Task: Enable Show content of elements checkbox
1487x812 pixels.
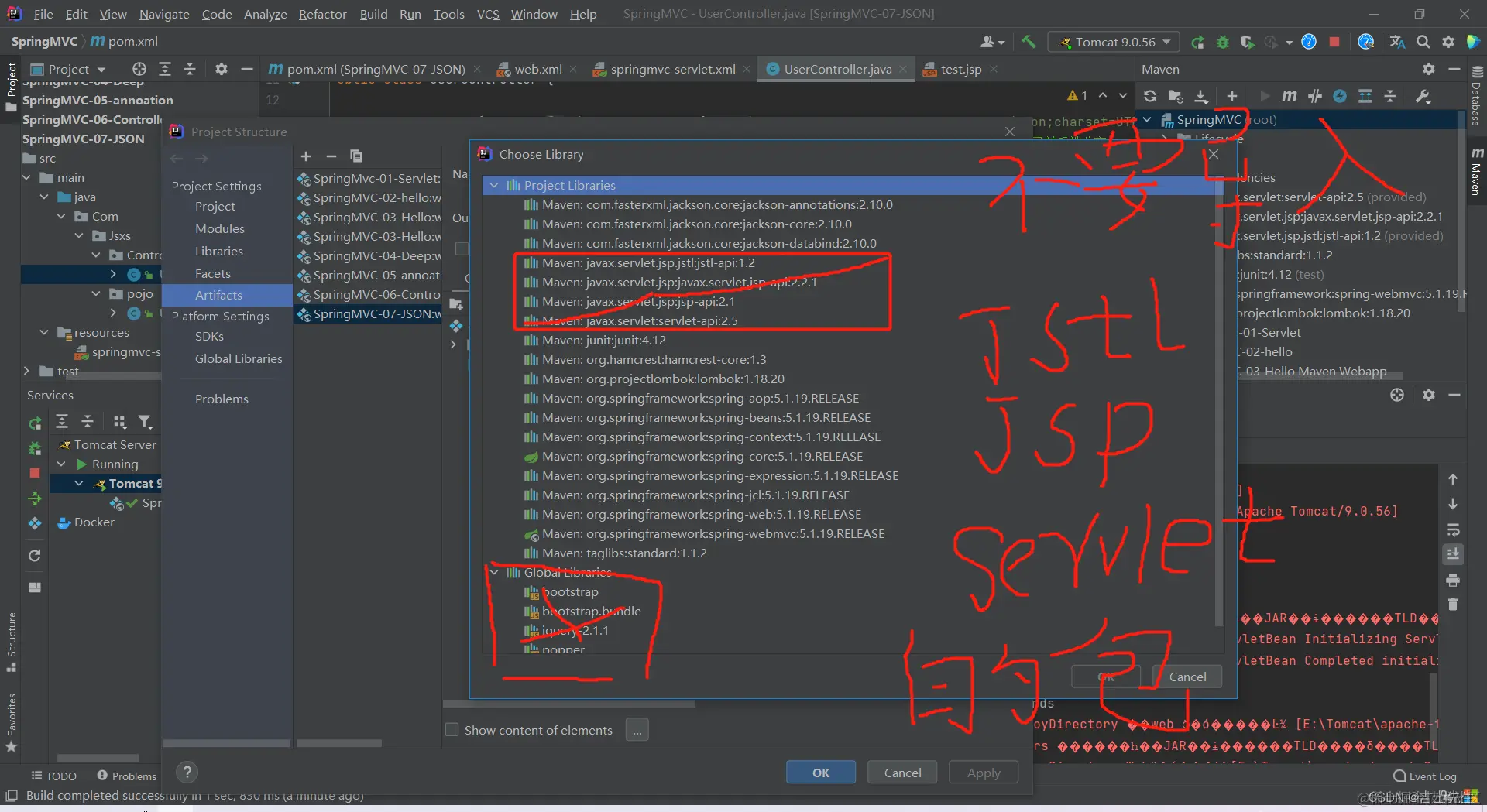Action: pyautogui.click(x=452, y=729)
